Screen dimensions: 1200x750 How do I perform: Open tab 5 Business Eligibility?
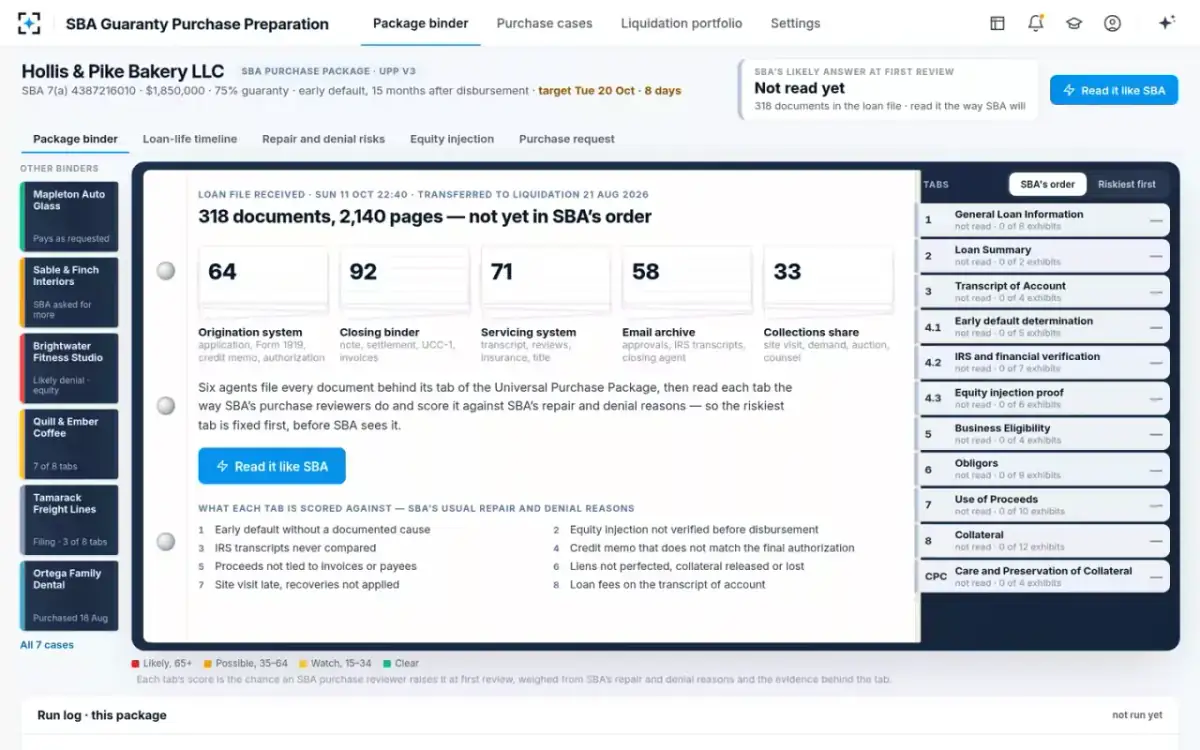click(x=1044, y=434)
